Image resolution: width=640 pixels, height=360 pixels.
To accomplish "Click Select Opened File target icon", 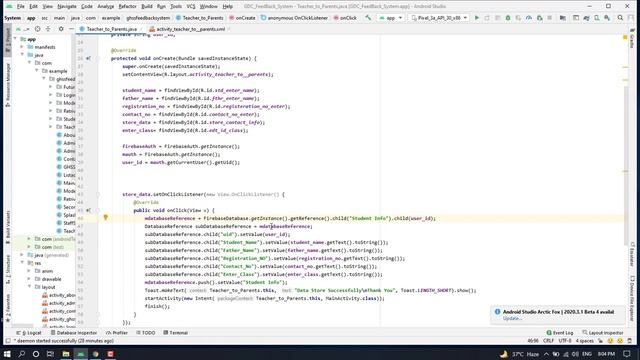I will pyautogui.click(x=38, y=29).
